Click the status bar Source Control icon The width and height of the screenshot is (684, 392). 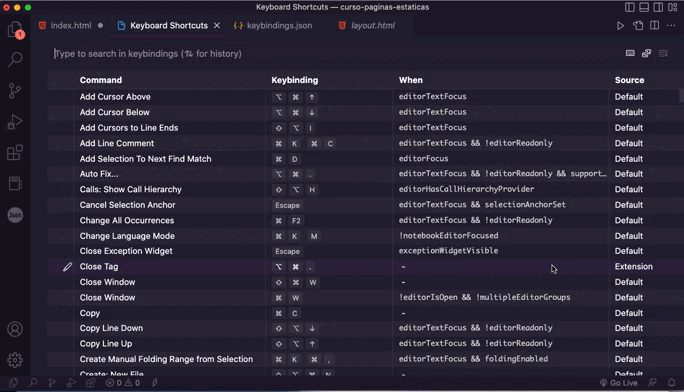52,383
